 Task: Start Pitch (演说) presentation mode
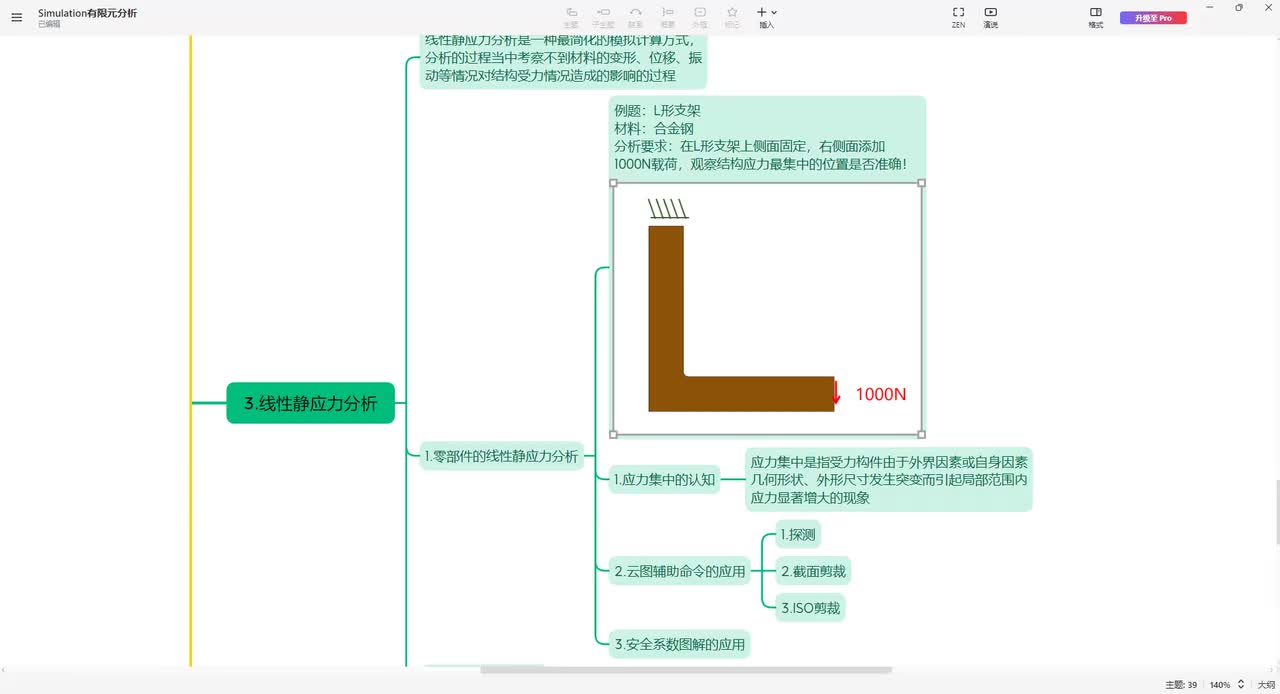tap(991, 16)
